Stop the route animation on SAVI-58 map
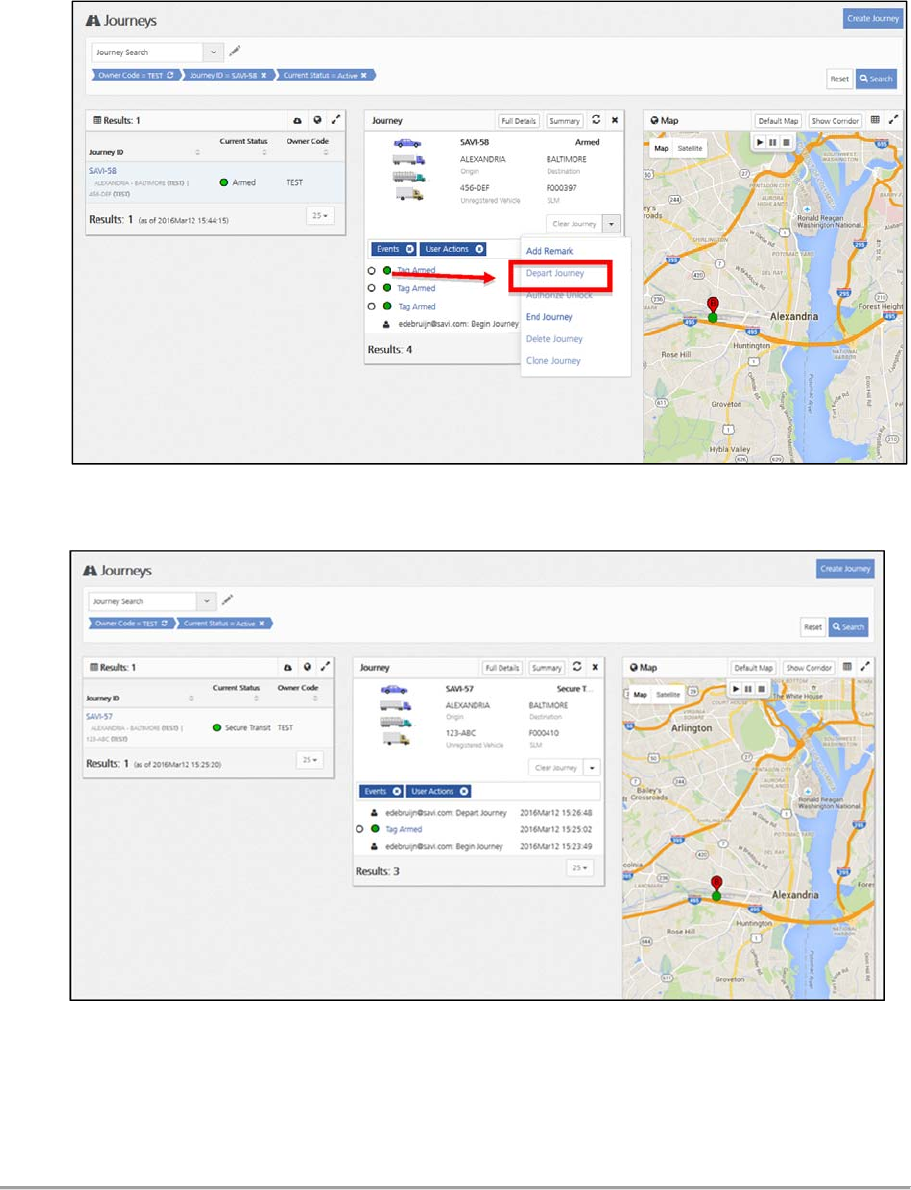This screenshot has height=1190, width=911. coord(786,142)
